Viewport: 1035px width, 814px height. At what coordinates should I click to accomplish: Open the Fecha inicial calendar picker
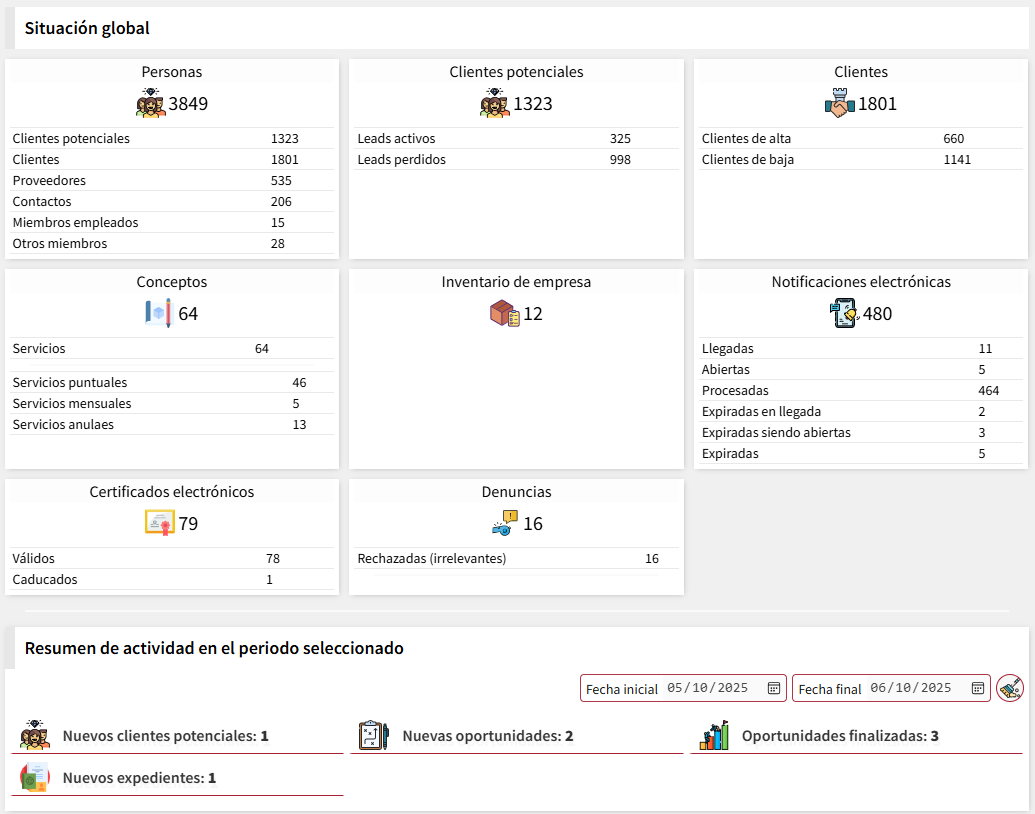tap(773, 688)
